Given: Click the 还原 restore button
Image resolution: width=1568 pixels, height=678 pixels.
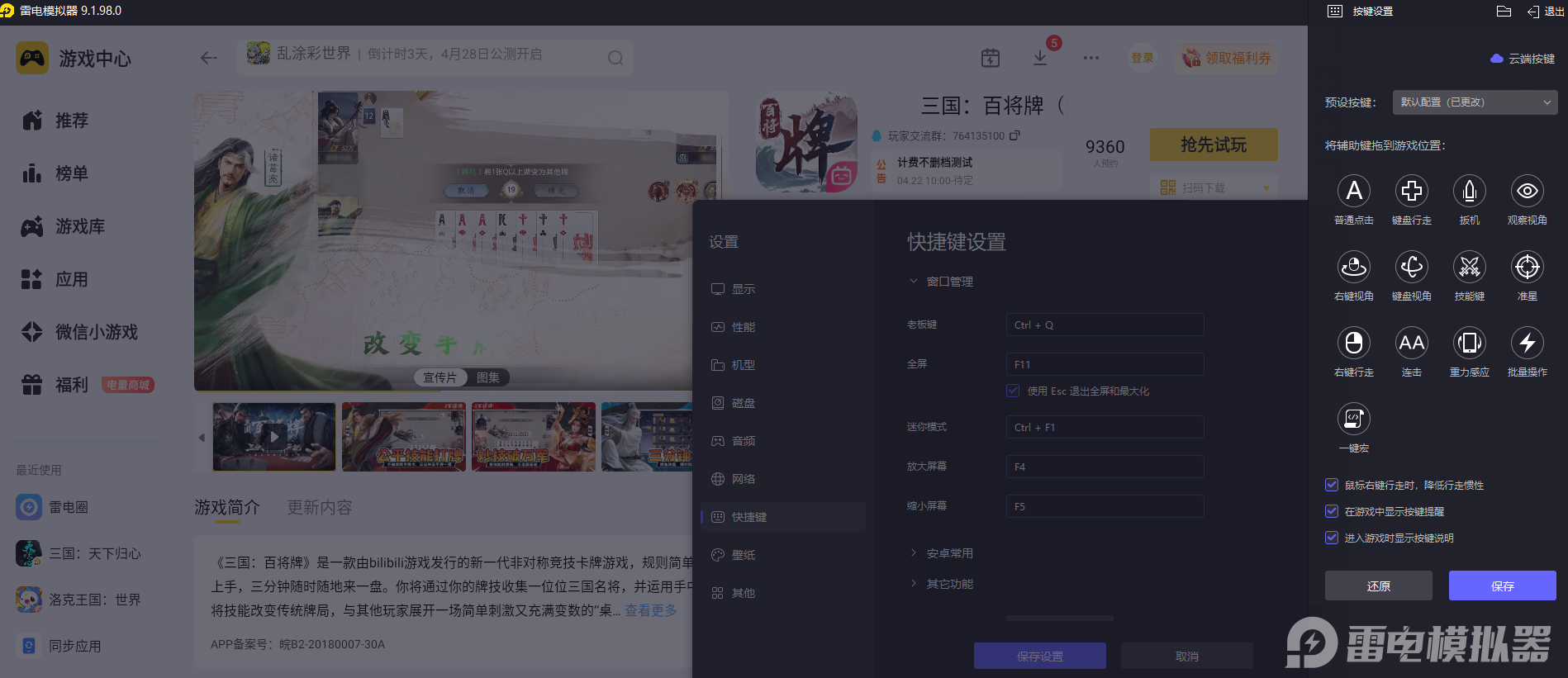Looking at the screenshot, I should [1378, 586].
